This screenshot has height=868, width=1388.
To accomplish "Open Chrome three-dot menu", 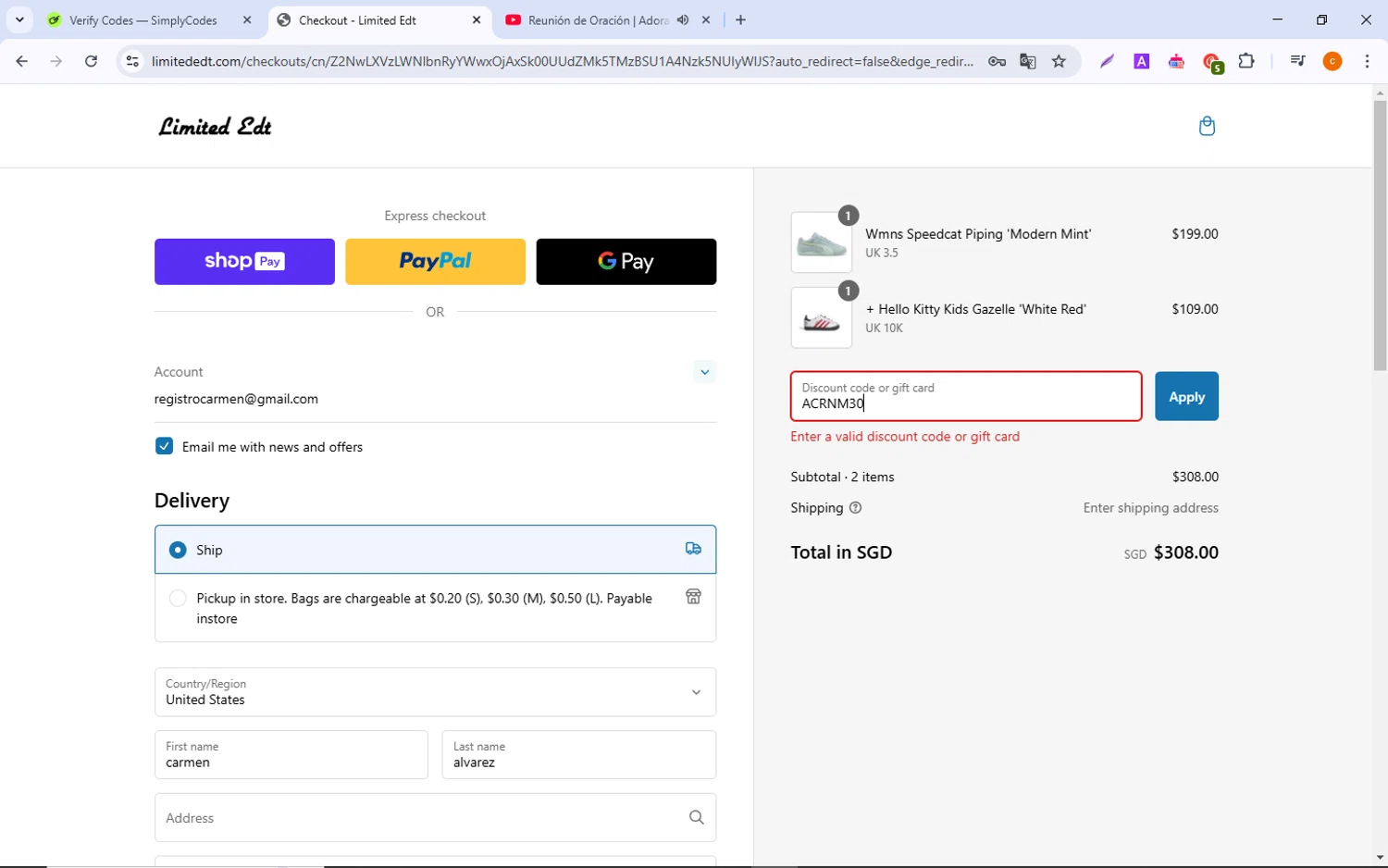I will click(x=1367, y=62).
